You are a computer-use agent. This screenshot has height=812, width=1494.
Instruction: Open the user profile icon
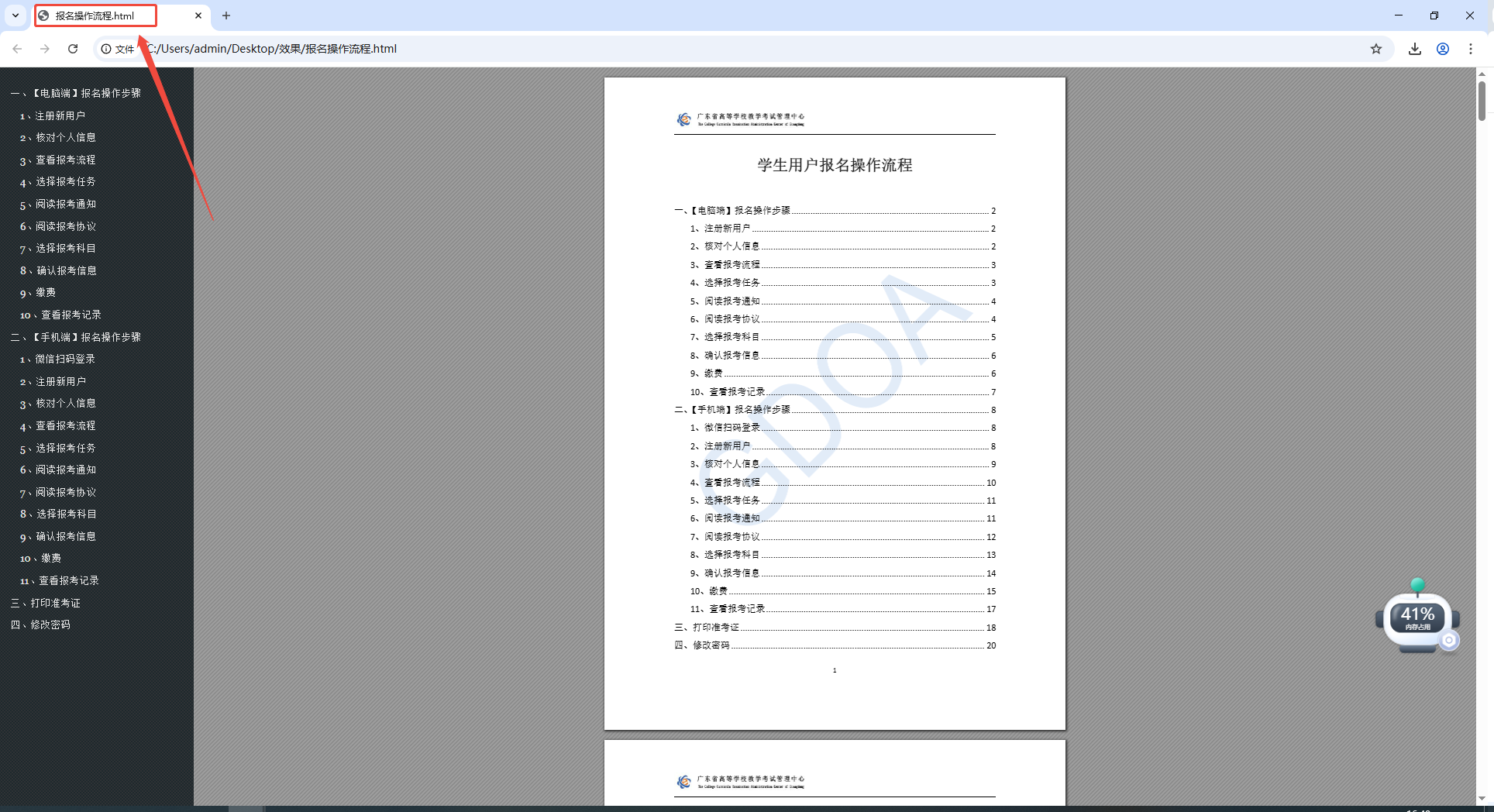[x=1443, y=49]
